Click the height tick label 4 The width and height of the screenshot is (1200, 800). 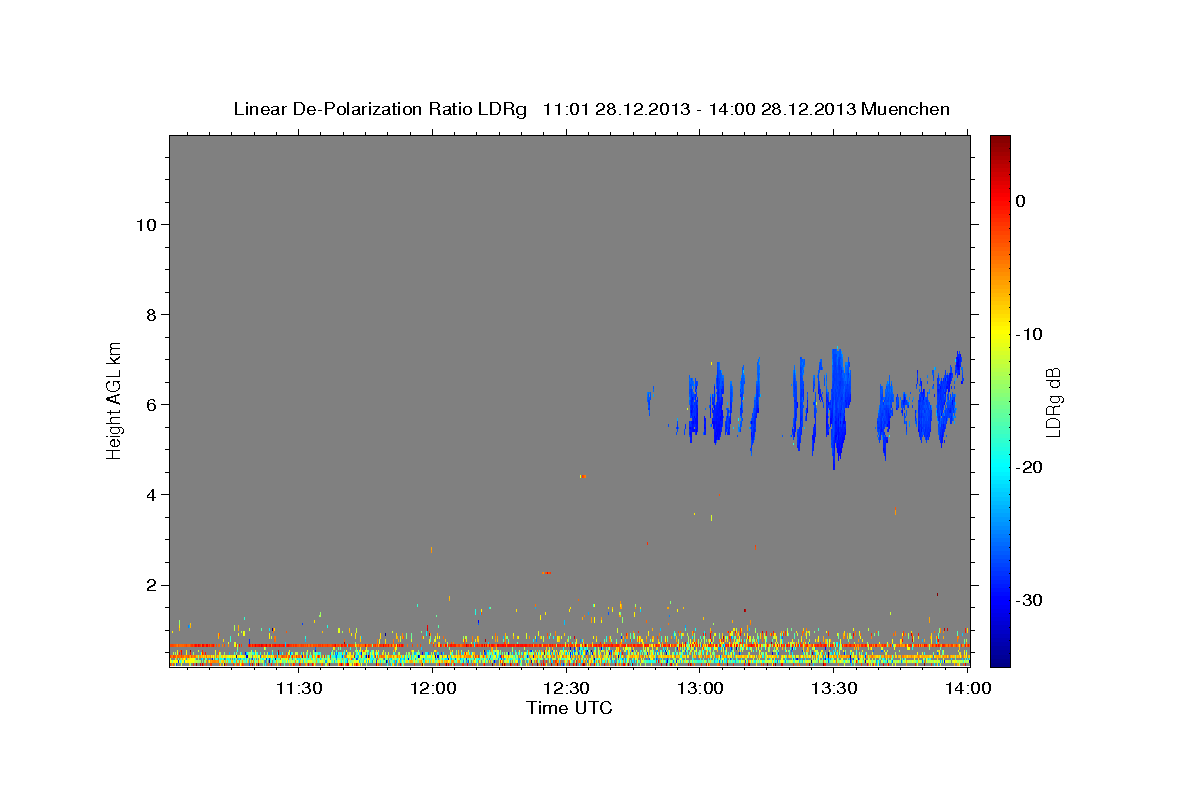tap(152, 494)
